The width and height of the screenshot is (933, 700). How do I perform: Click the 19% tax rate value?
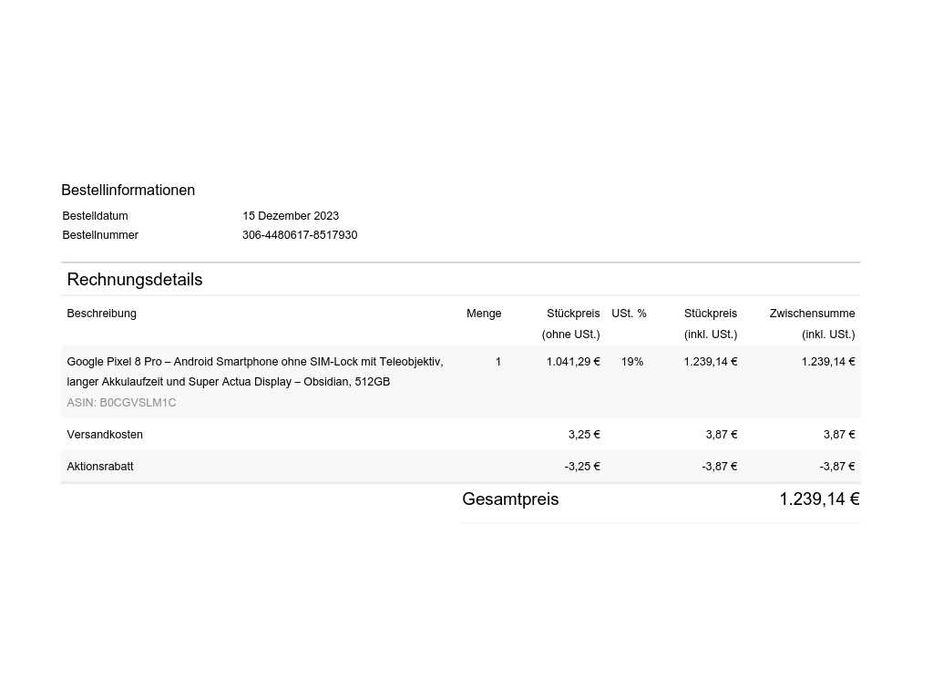(x=632, y=362)
